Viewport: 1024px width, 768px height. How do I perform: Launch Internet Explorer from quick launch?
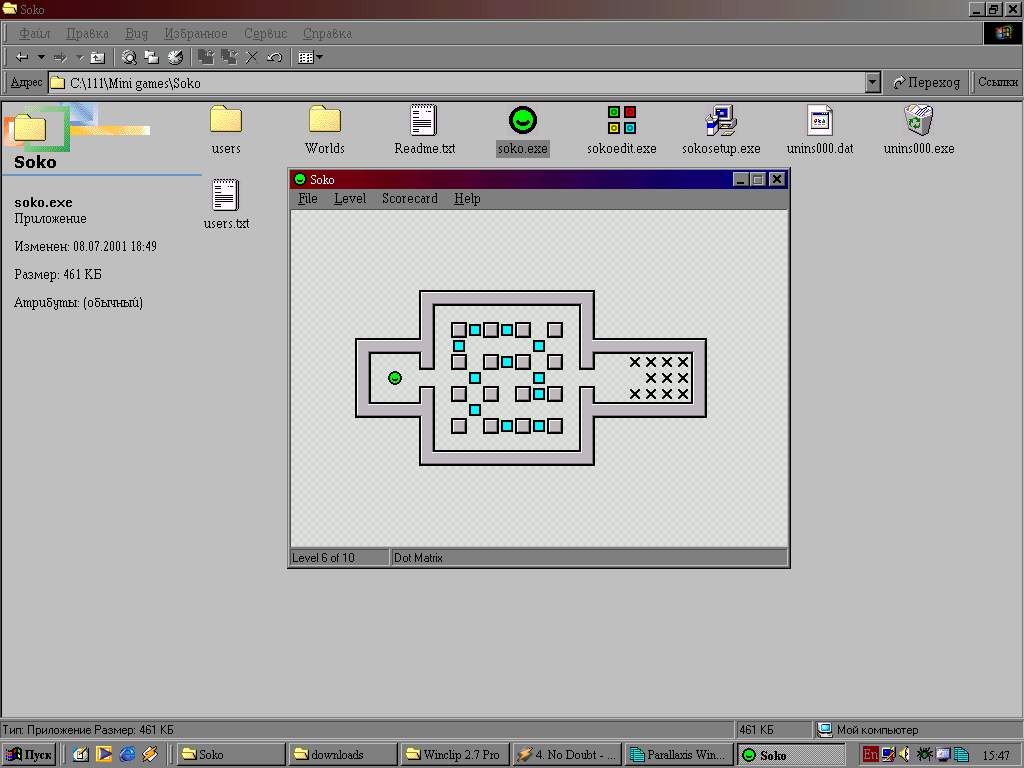click(x=127, y=754)
